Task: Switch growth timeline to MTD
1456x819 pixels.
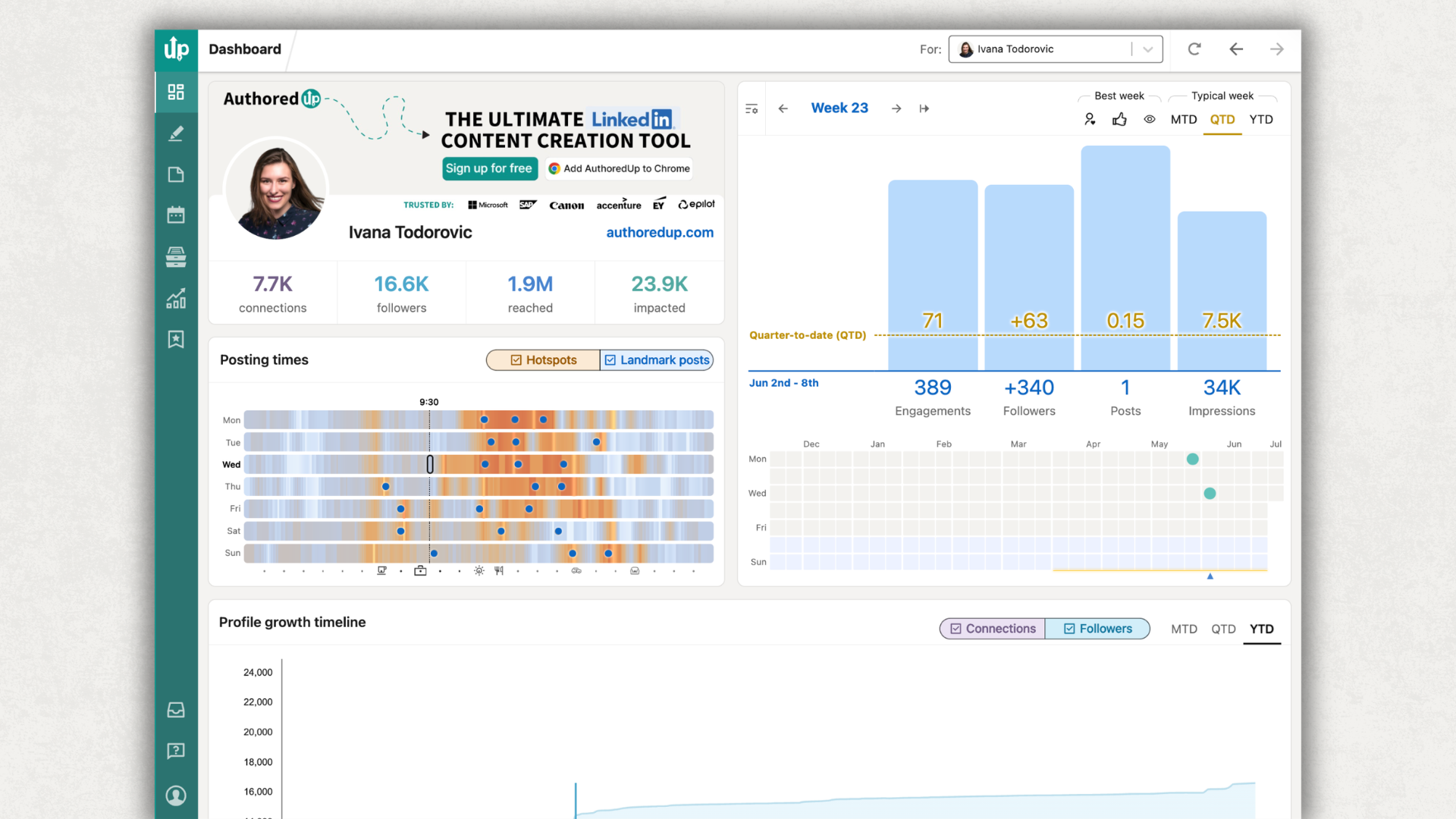Action: (x=1184, y=629)
